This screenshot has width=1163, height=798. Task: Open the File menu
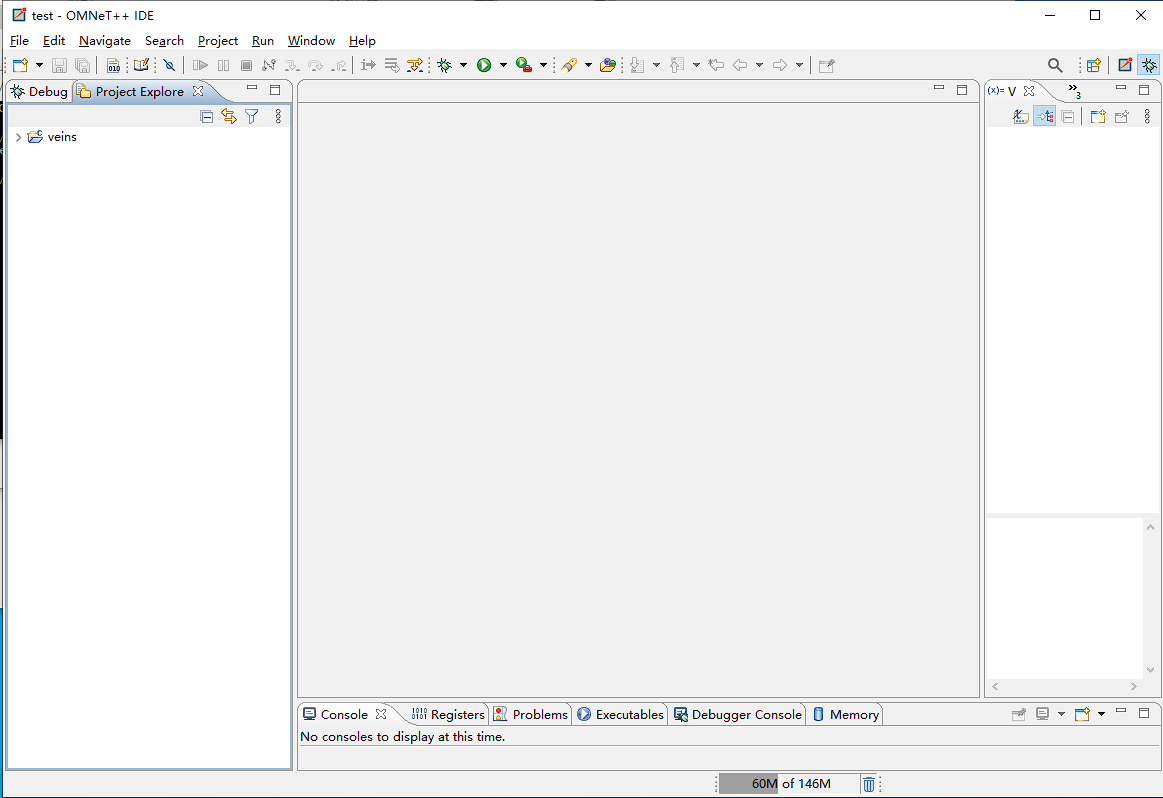19,41
